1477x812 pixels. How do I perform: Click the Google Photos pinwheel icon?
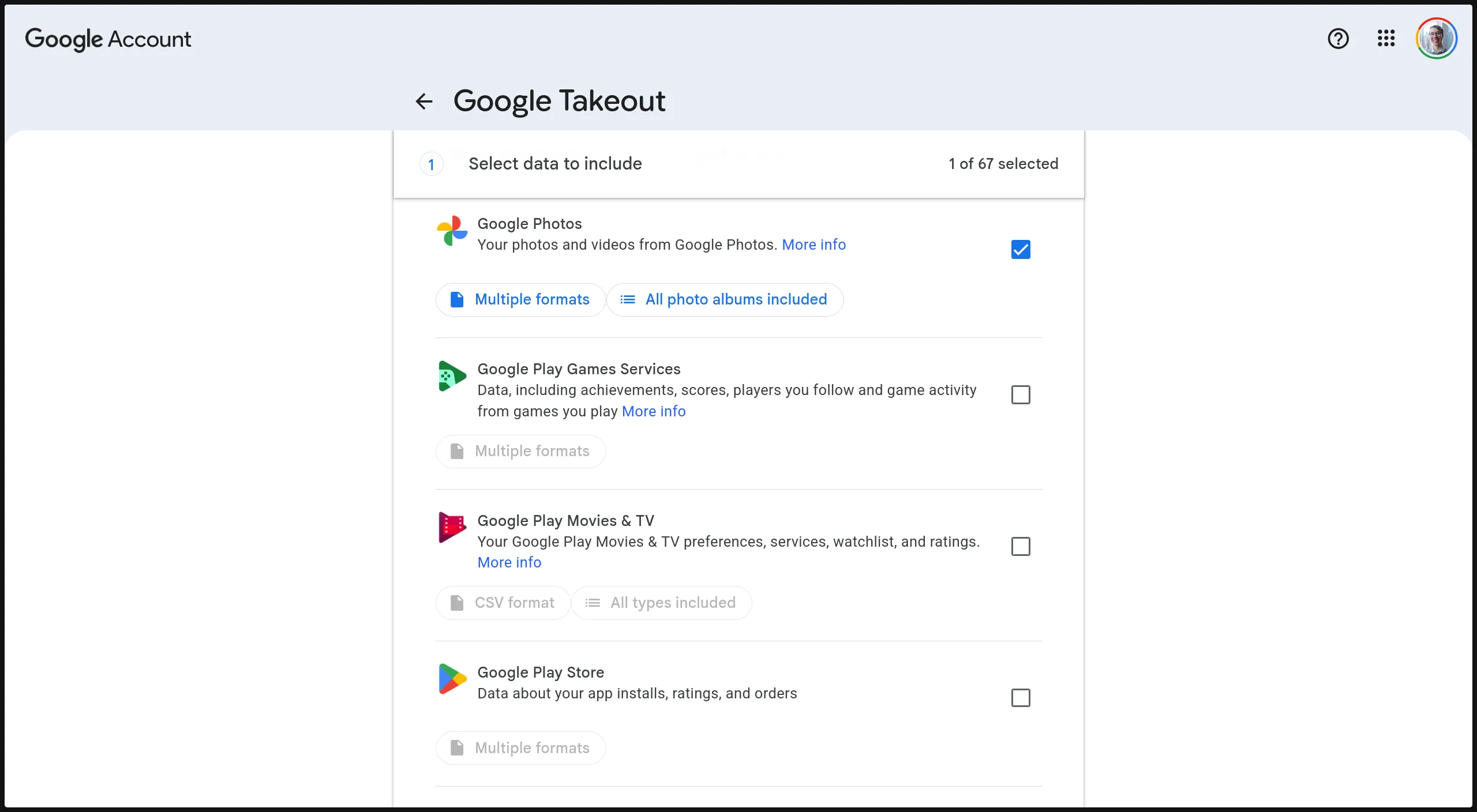(x=452, y=231)
